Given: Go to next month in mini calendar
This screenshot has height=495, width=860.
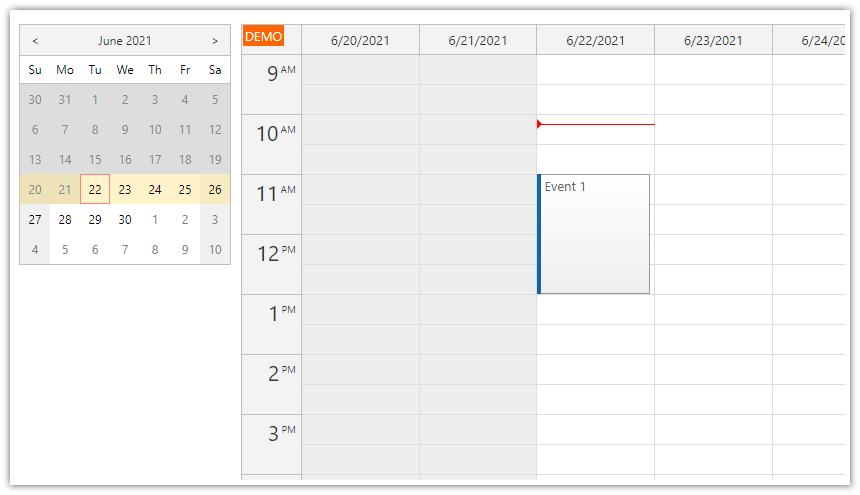Looking at the screenshot, I should pyautogui.click(x=215, y=41).
